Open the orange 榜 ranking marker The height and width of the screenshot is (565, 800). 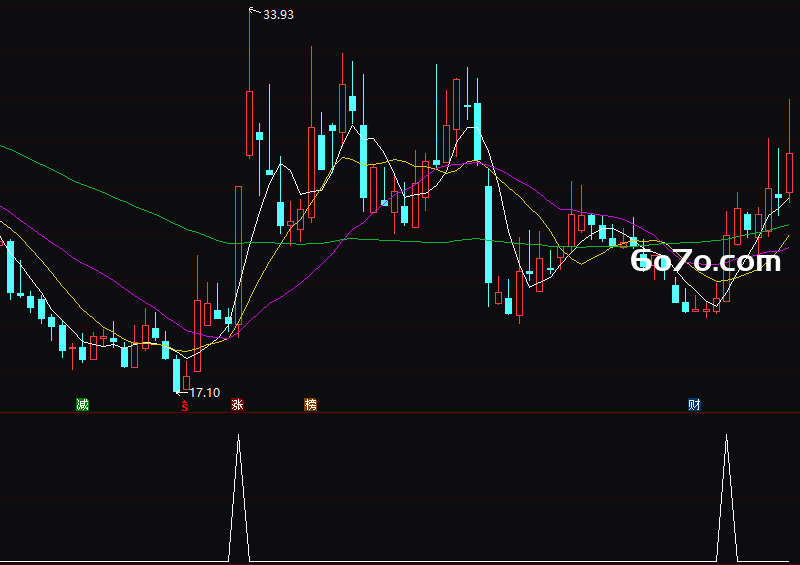pyautogui.click(x=310, y=405)
